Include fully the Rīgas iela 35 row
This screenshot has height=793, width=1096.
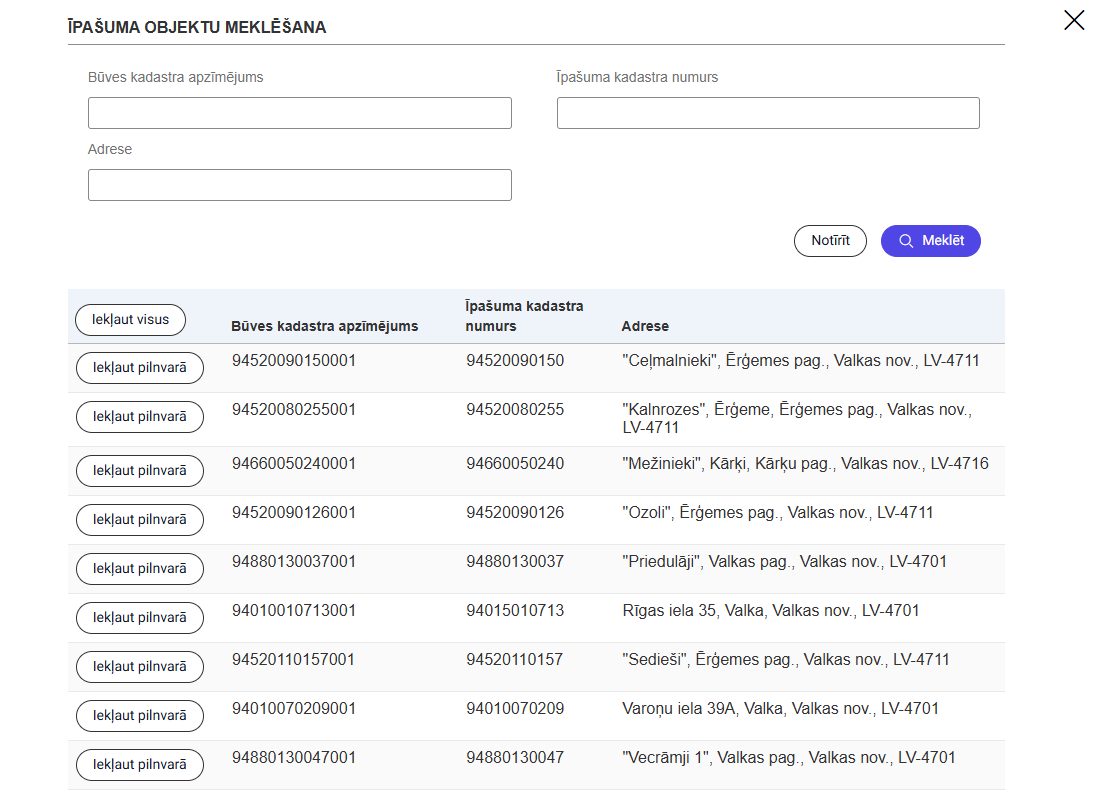tap(140, 618)
